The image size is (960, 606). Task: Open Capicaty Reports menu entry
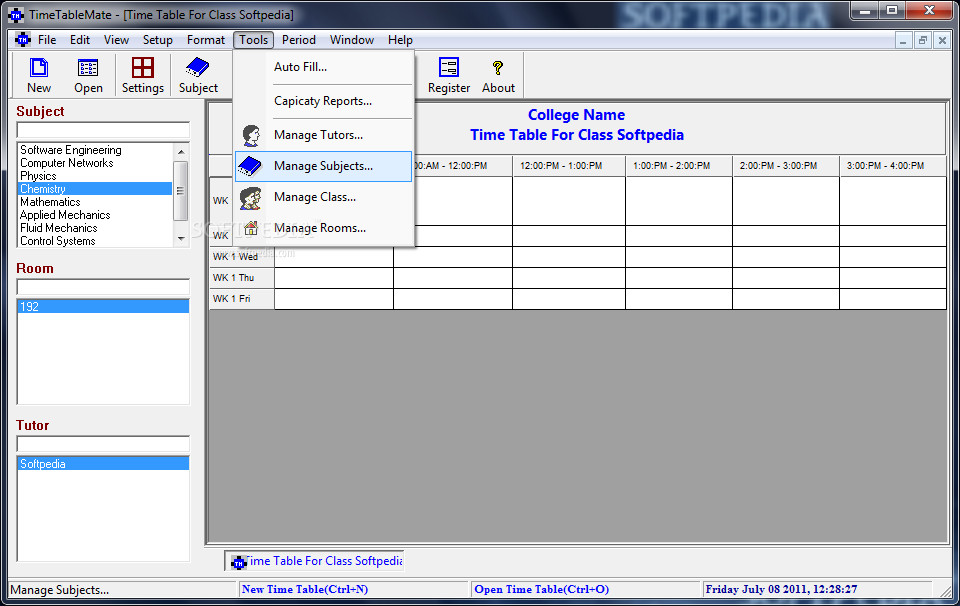tap(323, 101)
